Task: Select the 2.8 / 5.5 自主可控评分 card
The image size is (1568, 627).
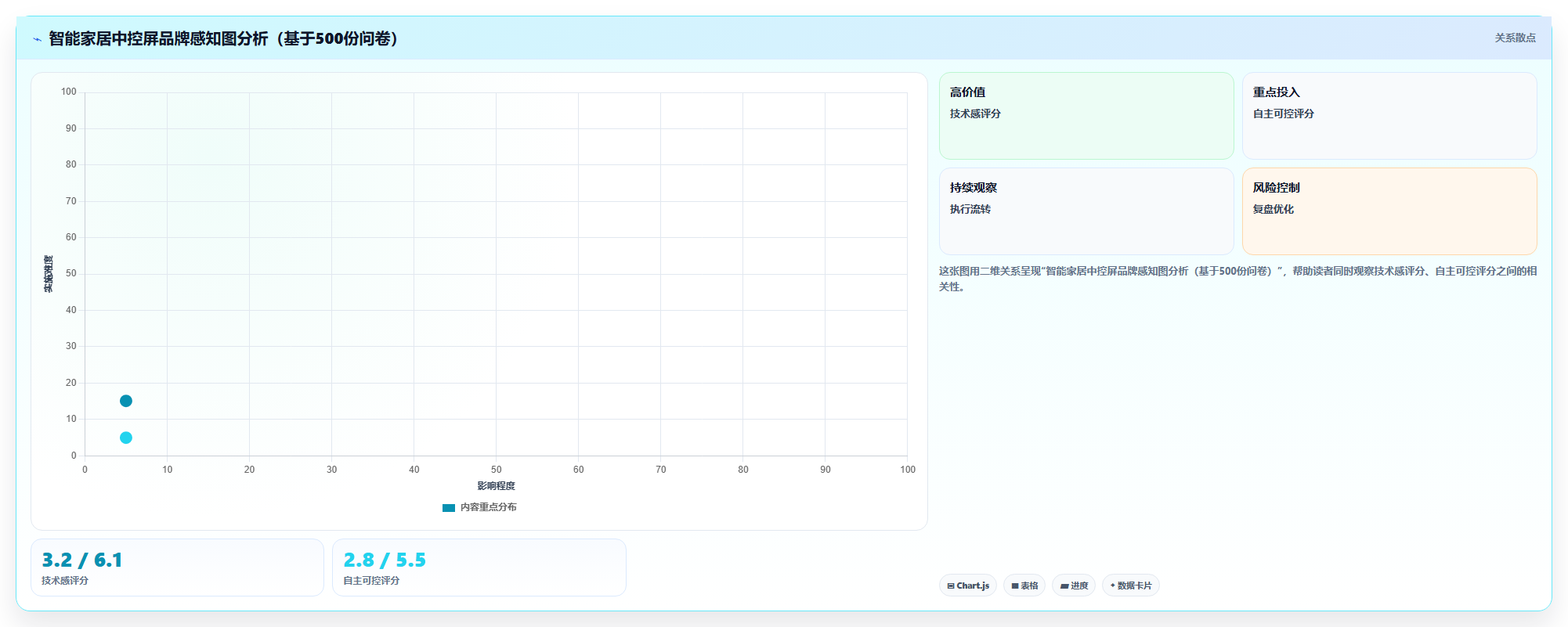Action: pos(479,568)
